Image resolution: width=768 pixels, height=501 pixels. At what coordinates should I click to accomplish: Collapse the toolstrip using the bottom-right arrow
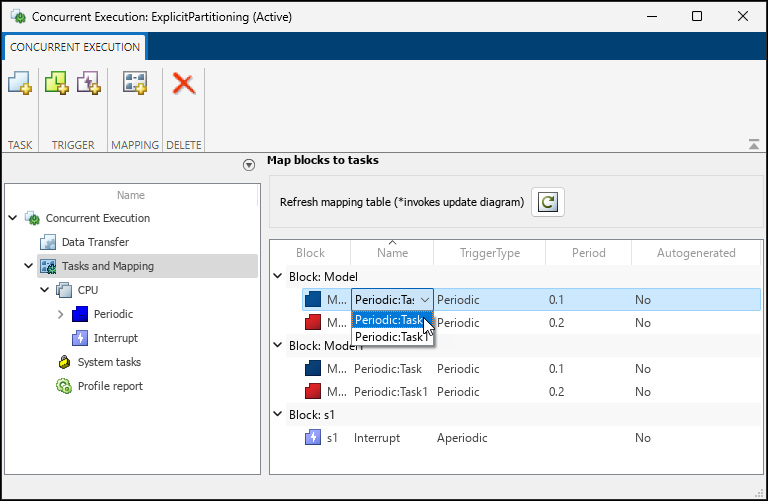pos(753,145)
